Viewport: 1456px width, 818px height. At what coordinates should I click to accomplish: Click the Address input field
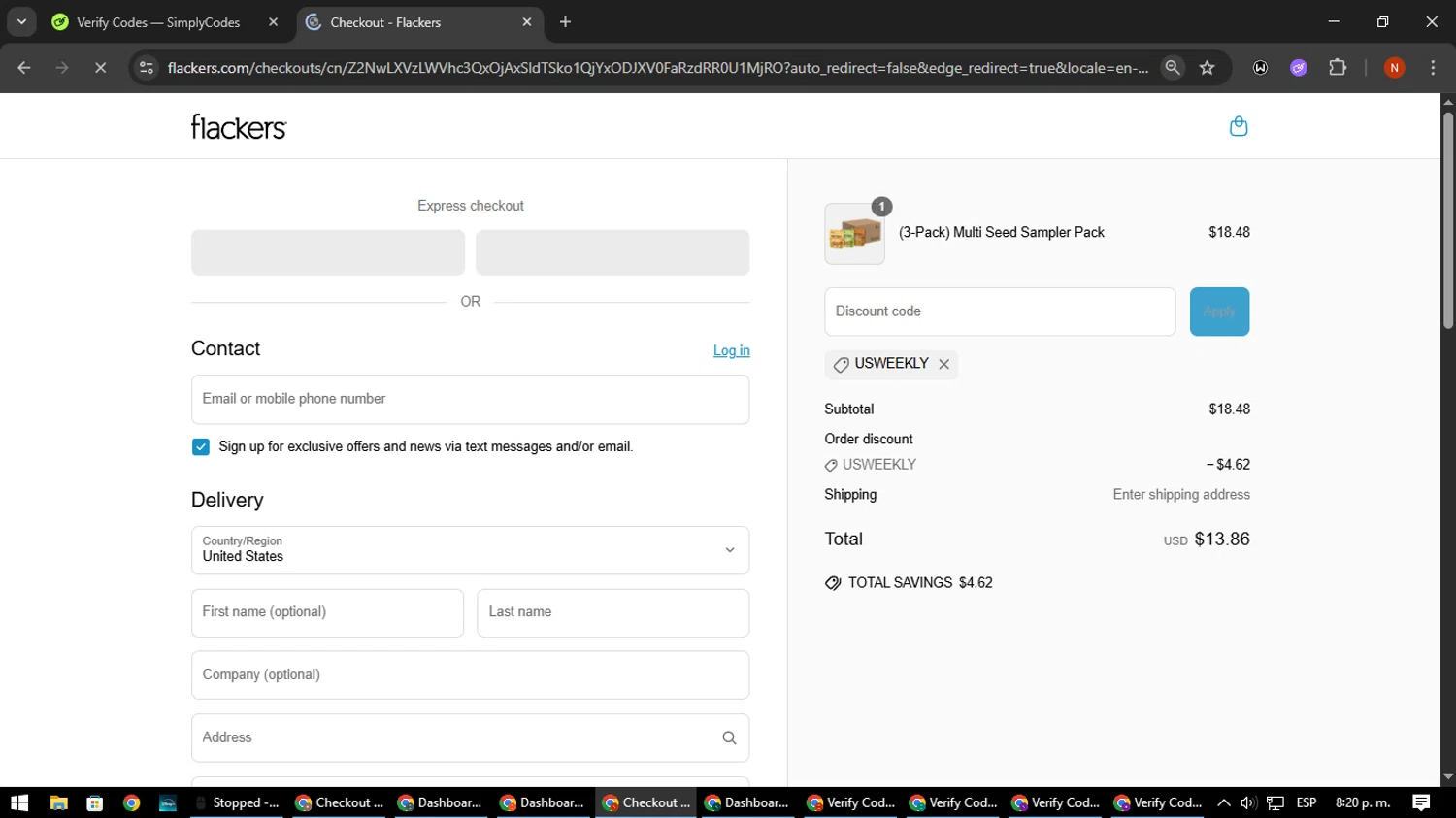click(470, 737)
